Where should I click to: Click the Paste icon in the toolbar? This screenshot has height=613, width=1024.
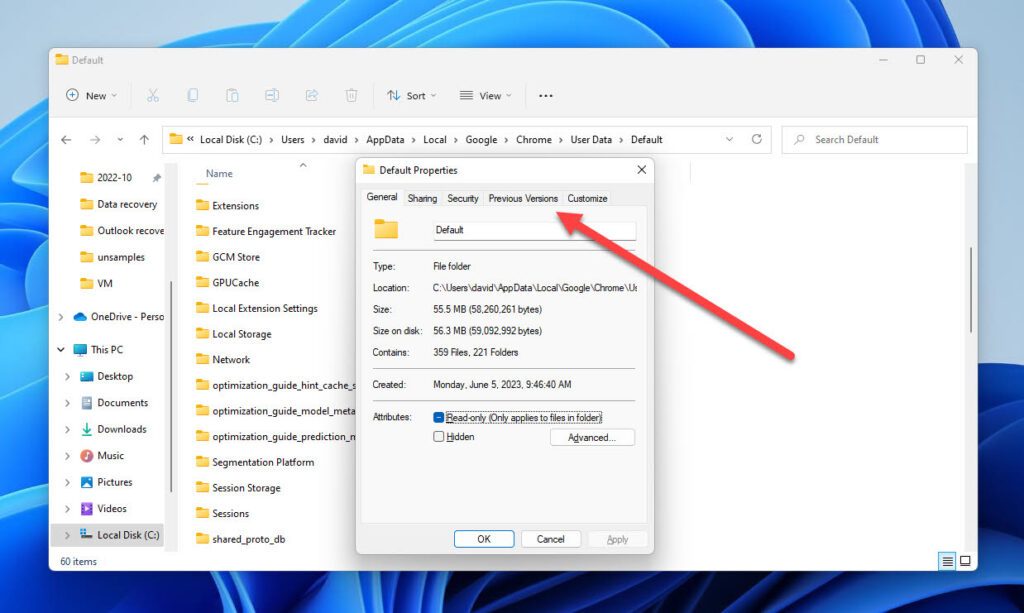pos(232,95)
